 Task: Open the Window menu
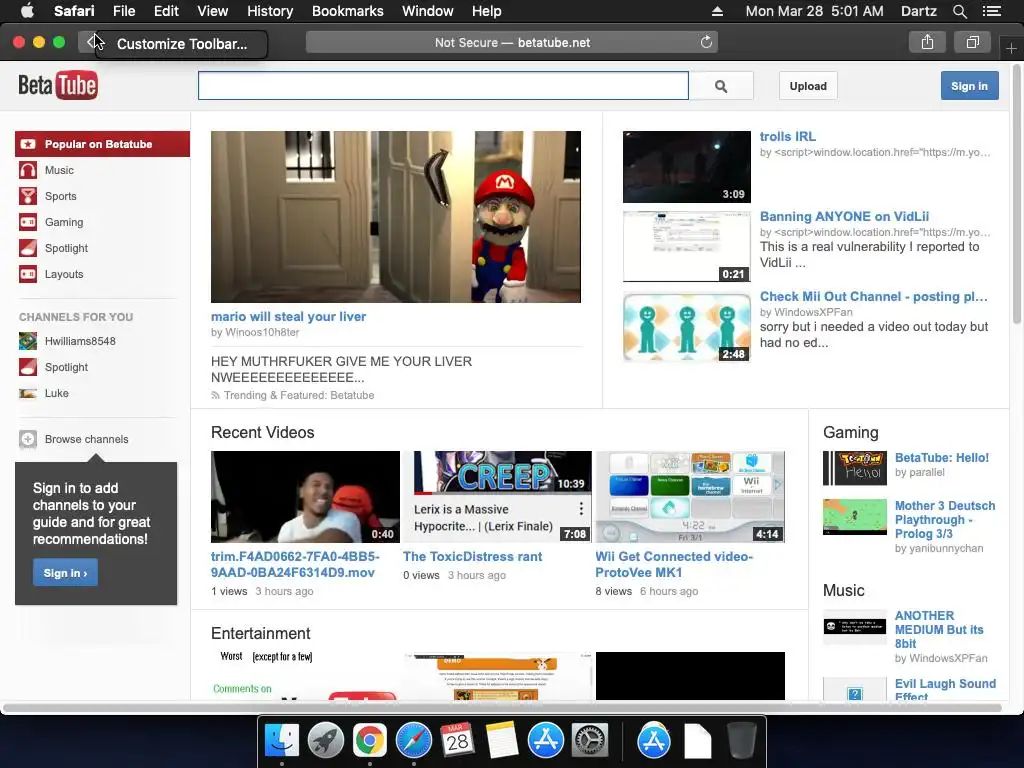tap(427, 11)
